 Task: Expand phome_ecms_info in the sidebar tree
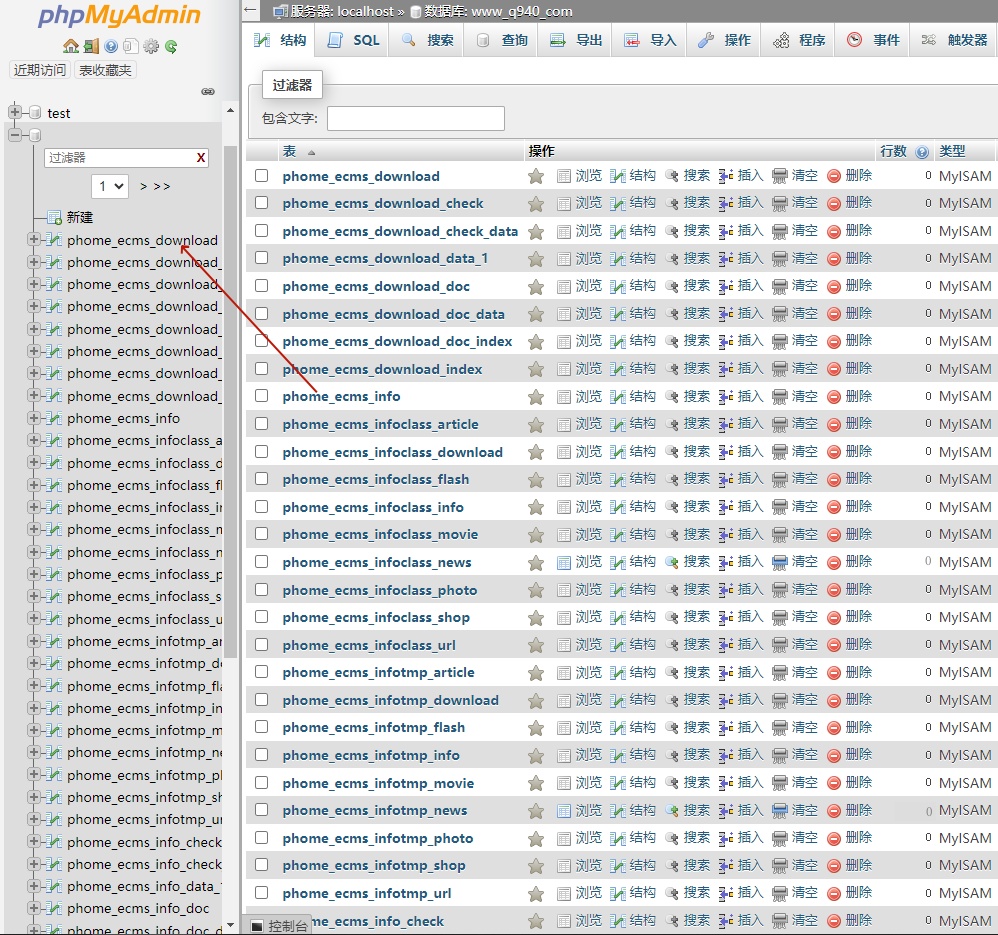coord(34,418)
